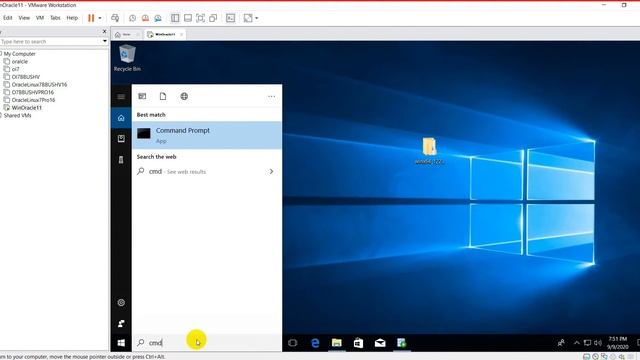Select My Computer in library tree
This screenshot has height=360, width=640.
pos(20,54)
